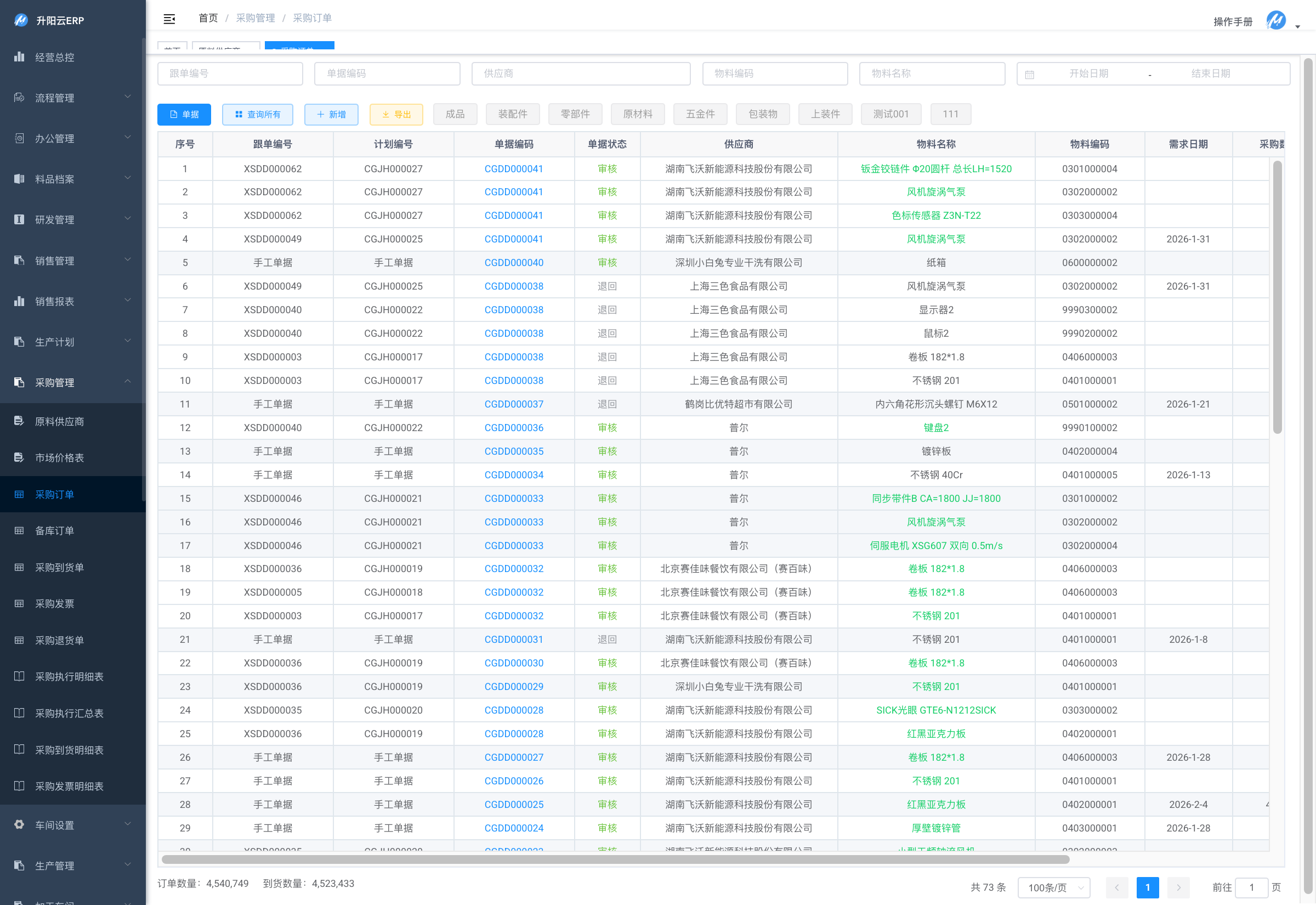Open 备库订单 in the sidebar menu
This screenshot has height=905, width=1316.
coord(54,531)
